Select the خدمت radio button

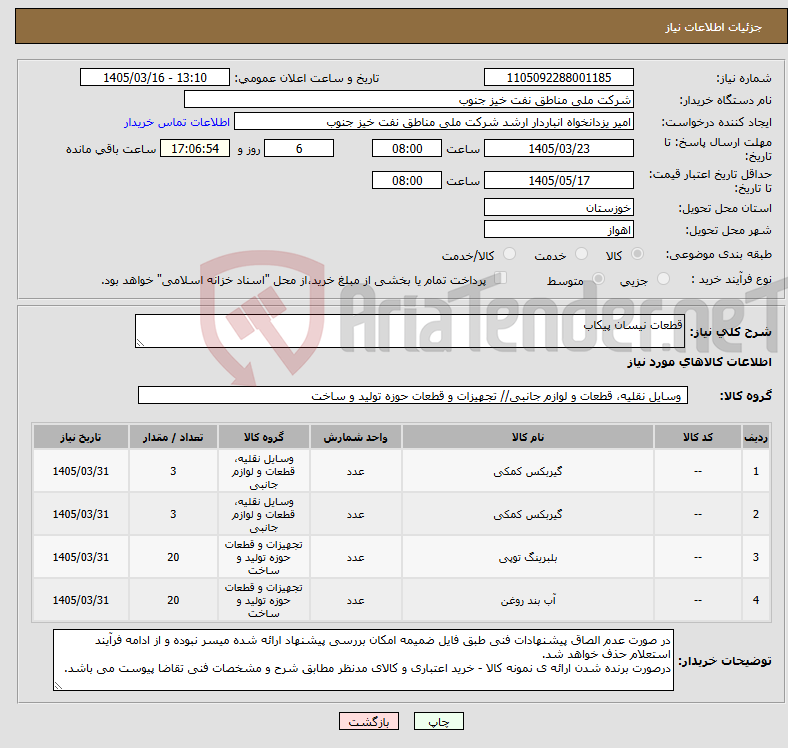click(581, 254)
